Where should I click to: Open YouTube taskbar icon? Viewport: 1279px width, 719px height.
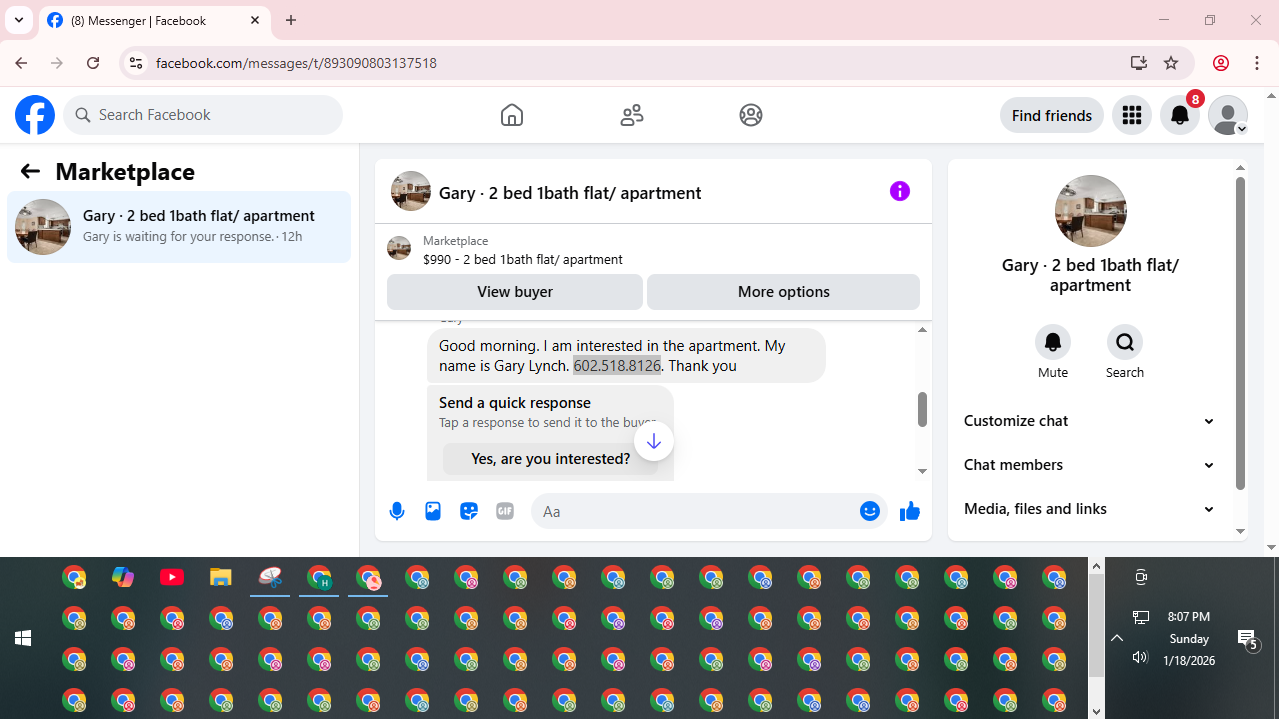(172, 577)
